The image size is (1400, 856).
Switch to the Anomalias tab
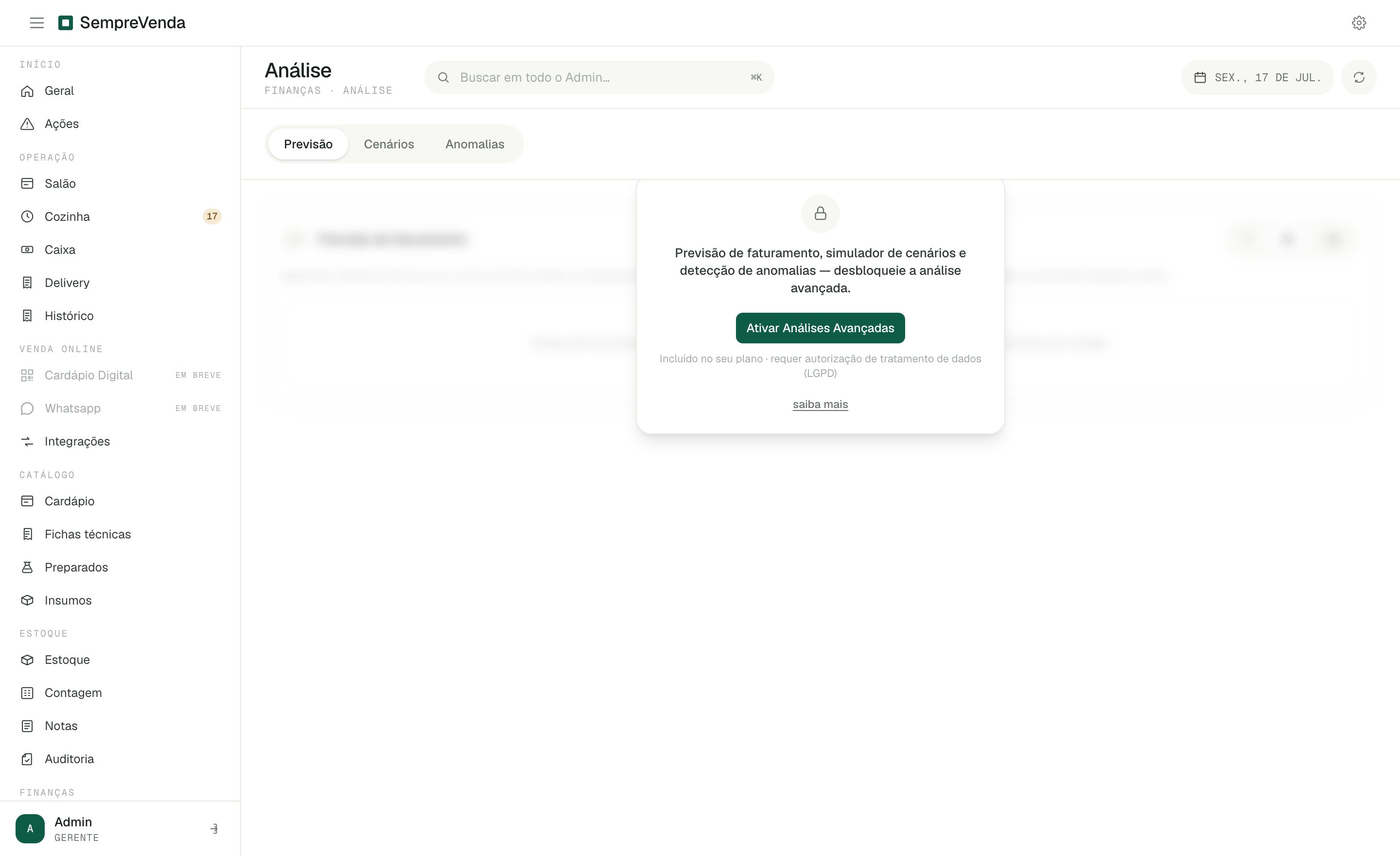point(474,144)
